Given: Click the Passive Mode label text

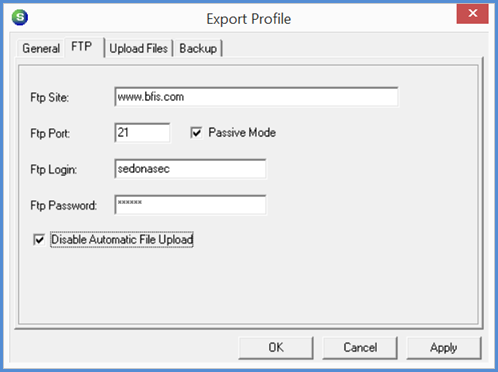Looking at the screenshot, I should (x=242, y=133).
